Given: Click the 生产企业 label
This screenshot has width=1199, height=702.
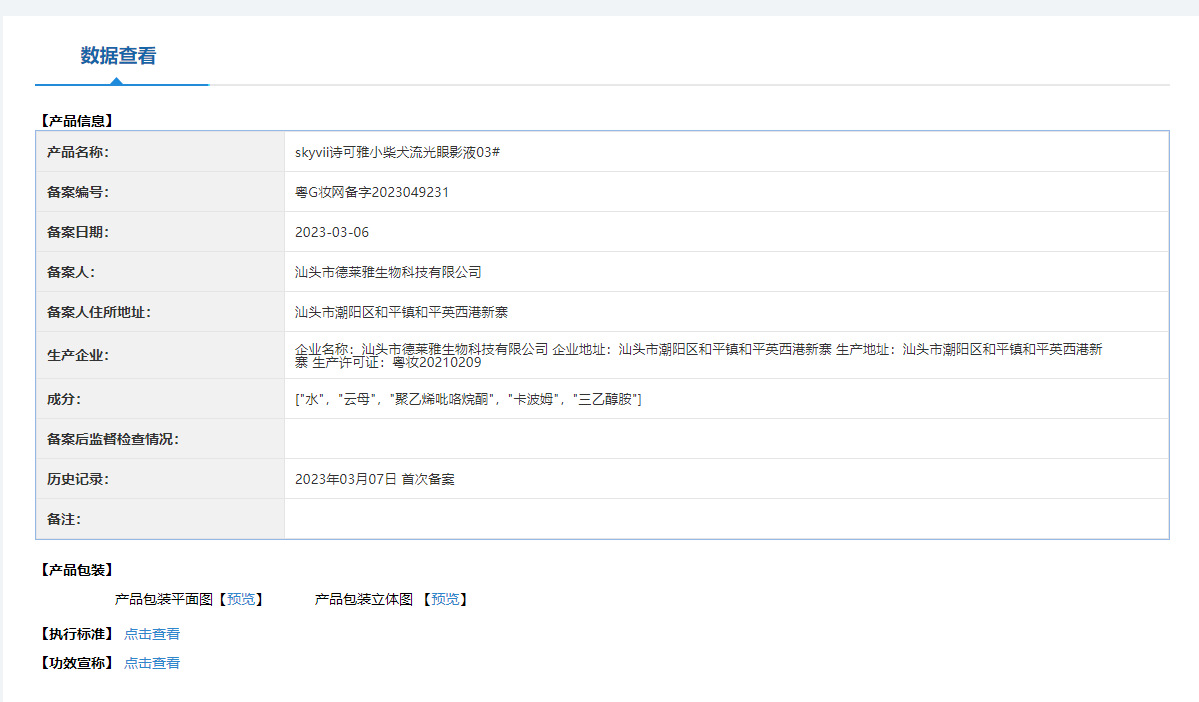Looking at the screenshot, I should [x=78, y=356].
